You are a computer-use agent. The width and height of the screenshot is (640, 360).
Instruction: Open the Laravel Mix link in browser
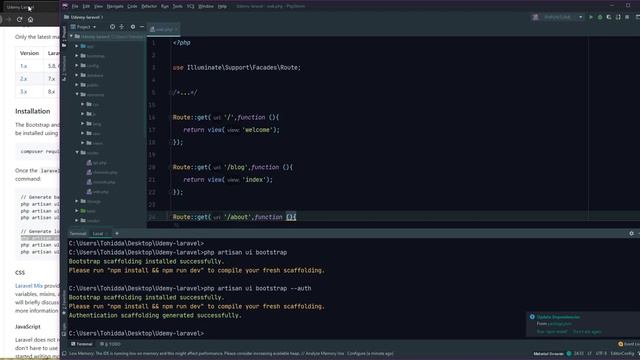point(29,286)
